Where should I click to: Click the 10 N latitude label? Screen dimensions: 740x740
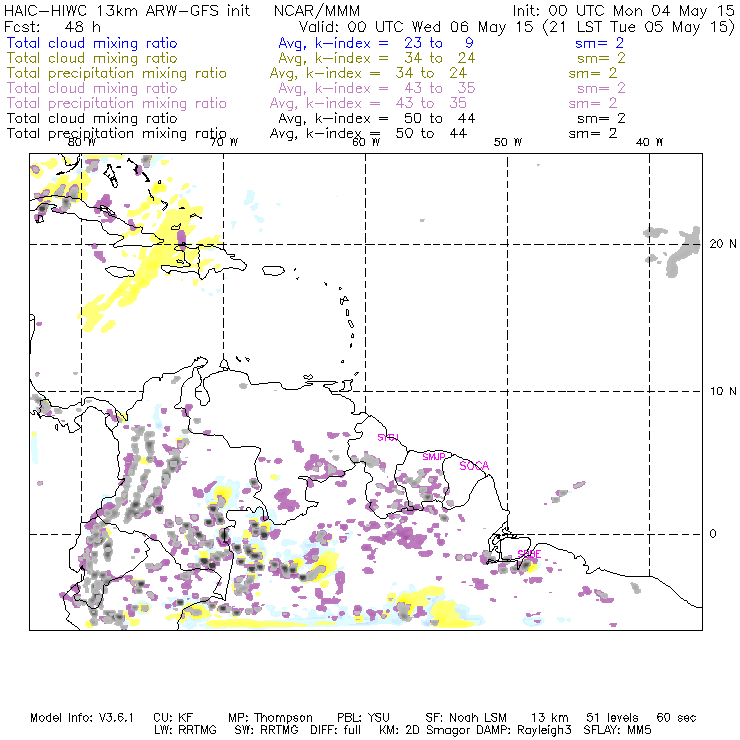pos(723,391)
